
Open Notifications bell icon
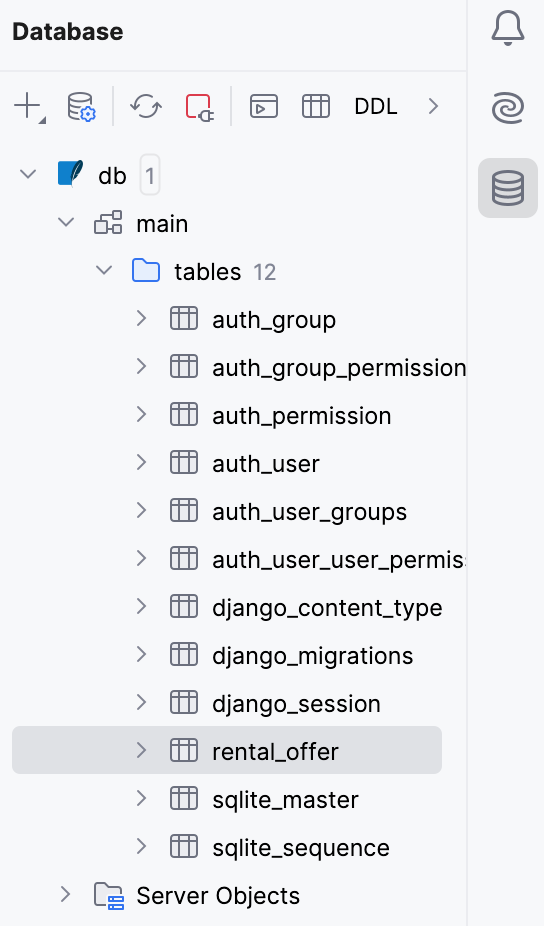[x=508, y=28]
